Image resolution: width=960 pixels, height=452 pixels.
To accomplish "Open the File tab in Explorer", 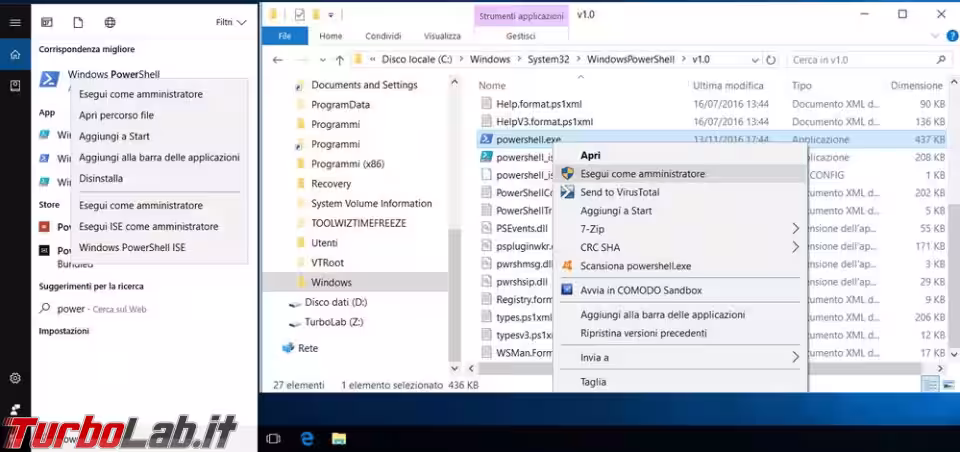I will point(284,36).
